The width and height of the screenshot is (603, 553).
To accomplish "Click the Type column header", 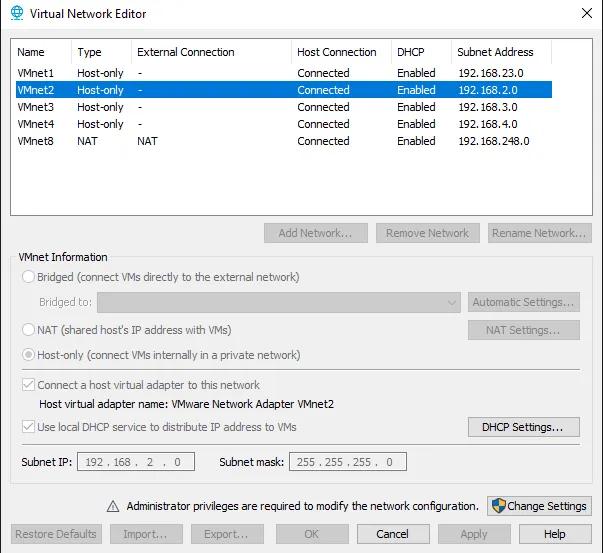I will click(102, 52).
